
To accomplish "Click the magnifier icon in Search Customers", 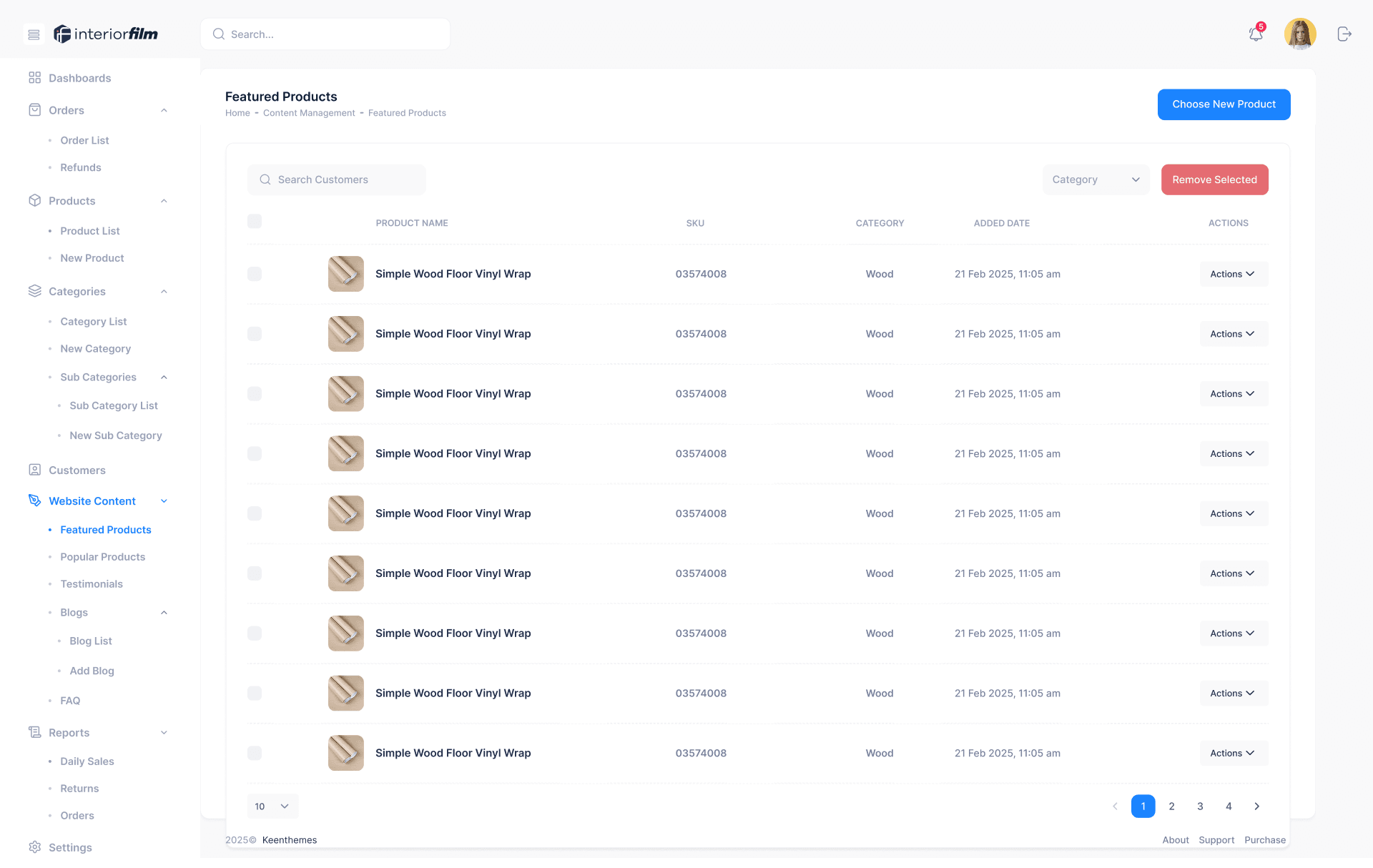I will click(x=265, y=179).
